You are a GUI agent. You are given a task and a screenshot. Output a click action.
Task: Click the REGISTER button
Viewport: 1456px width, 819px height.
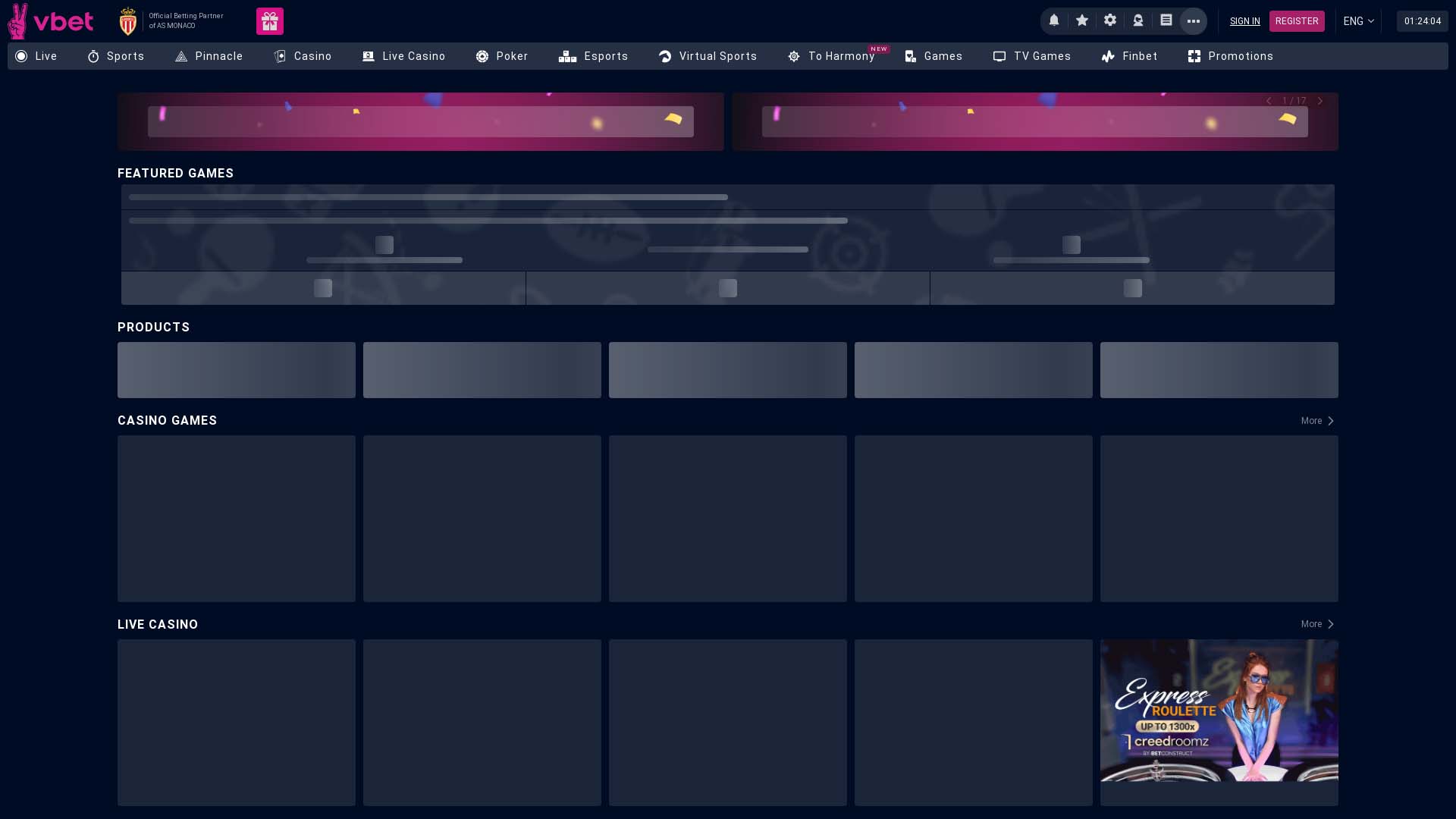(x=1297, y=20)
